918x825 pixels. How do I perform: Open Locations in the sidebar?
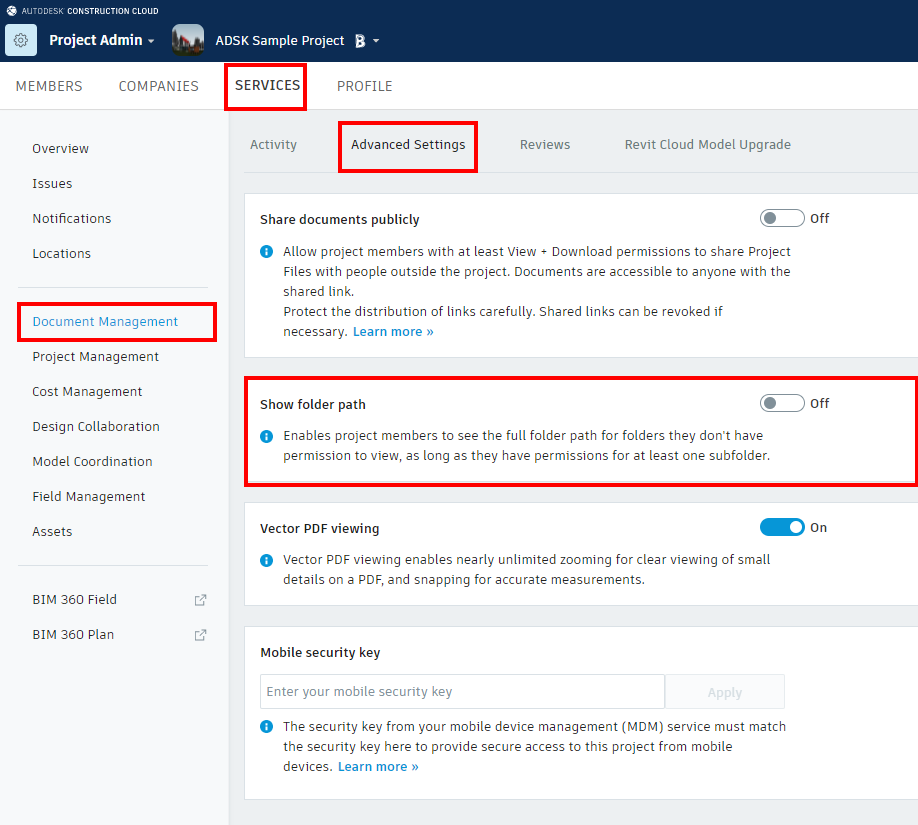coord(61,254)
